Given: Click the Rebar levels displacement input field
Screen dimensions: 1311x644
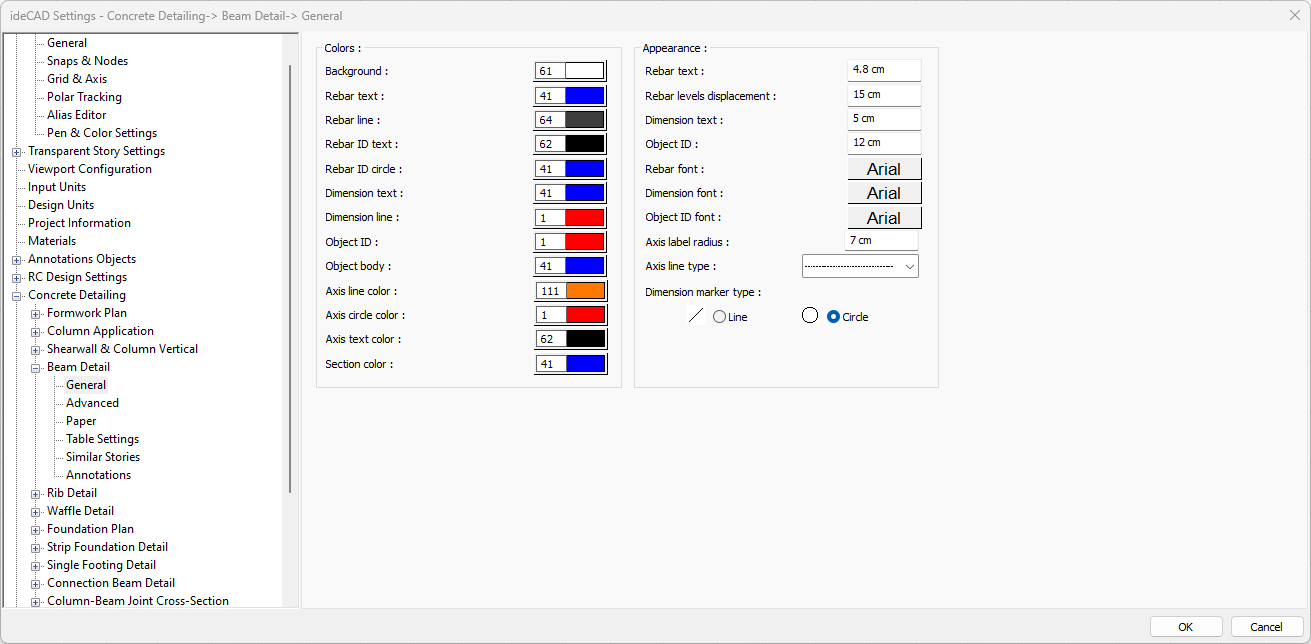Looking at the screenshot, I should coord(883,95).
